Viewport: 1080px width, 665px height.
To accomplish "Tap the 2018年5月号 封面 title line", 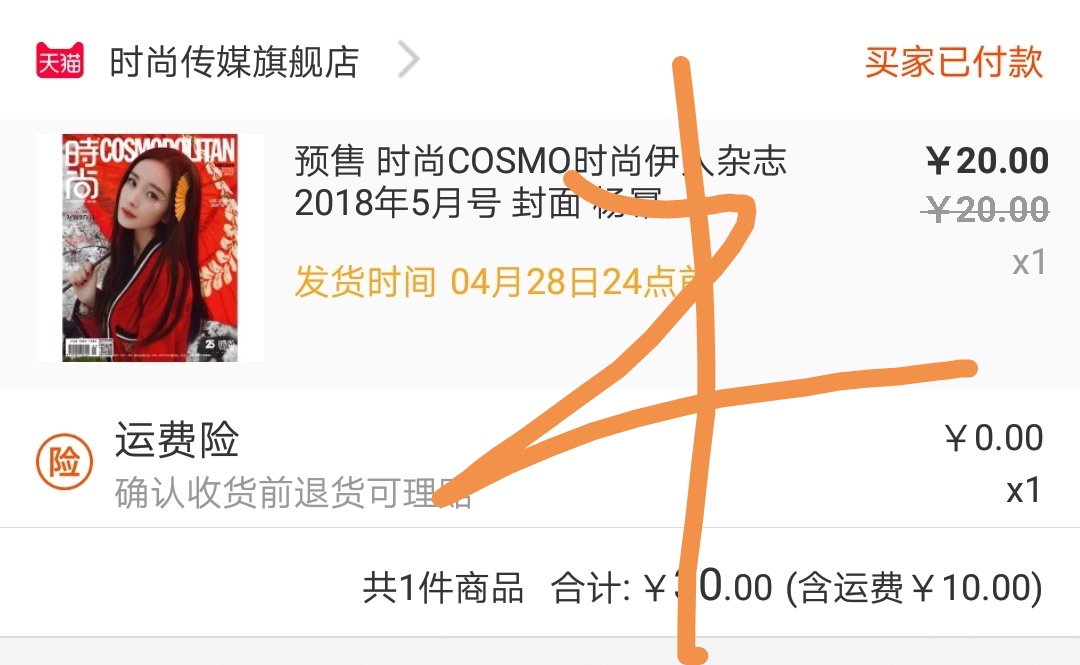I will click(478, 203).
